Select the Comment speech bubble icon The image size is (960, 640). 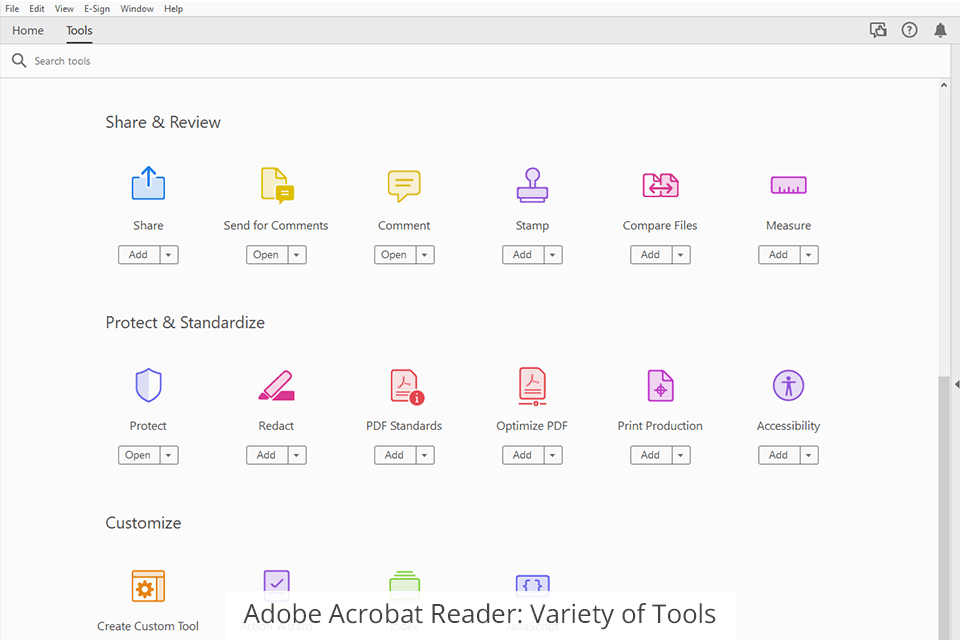tap(404, 186)
